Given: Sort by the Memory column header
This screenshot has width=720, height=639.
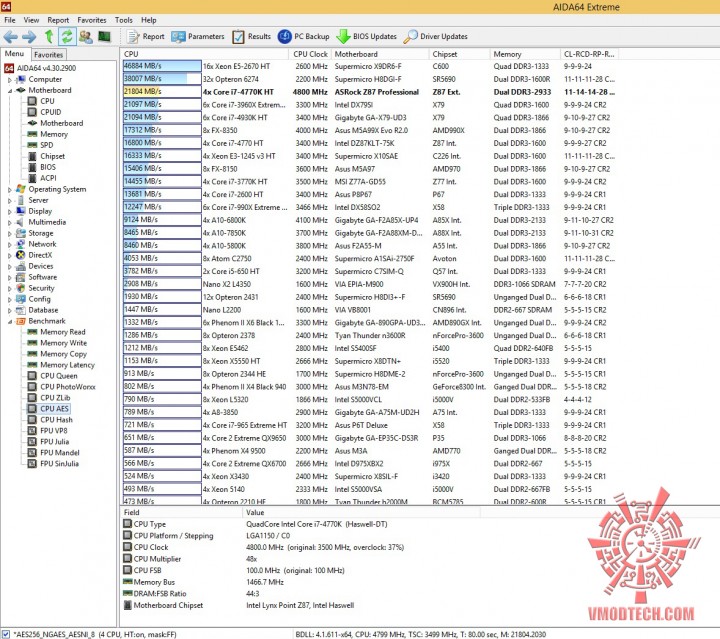Looking at the screenshot, I should coord(525,54).
